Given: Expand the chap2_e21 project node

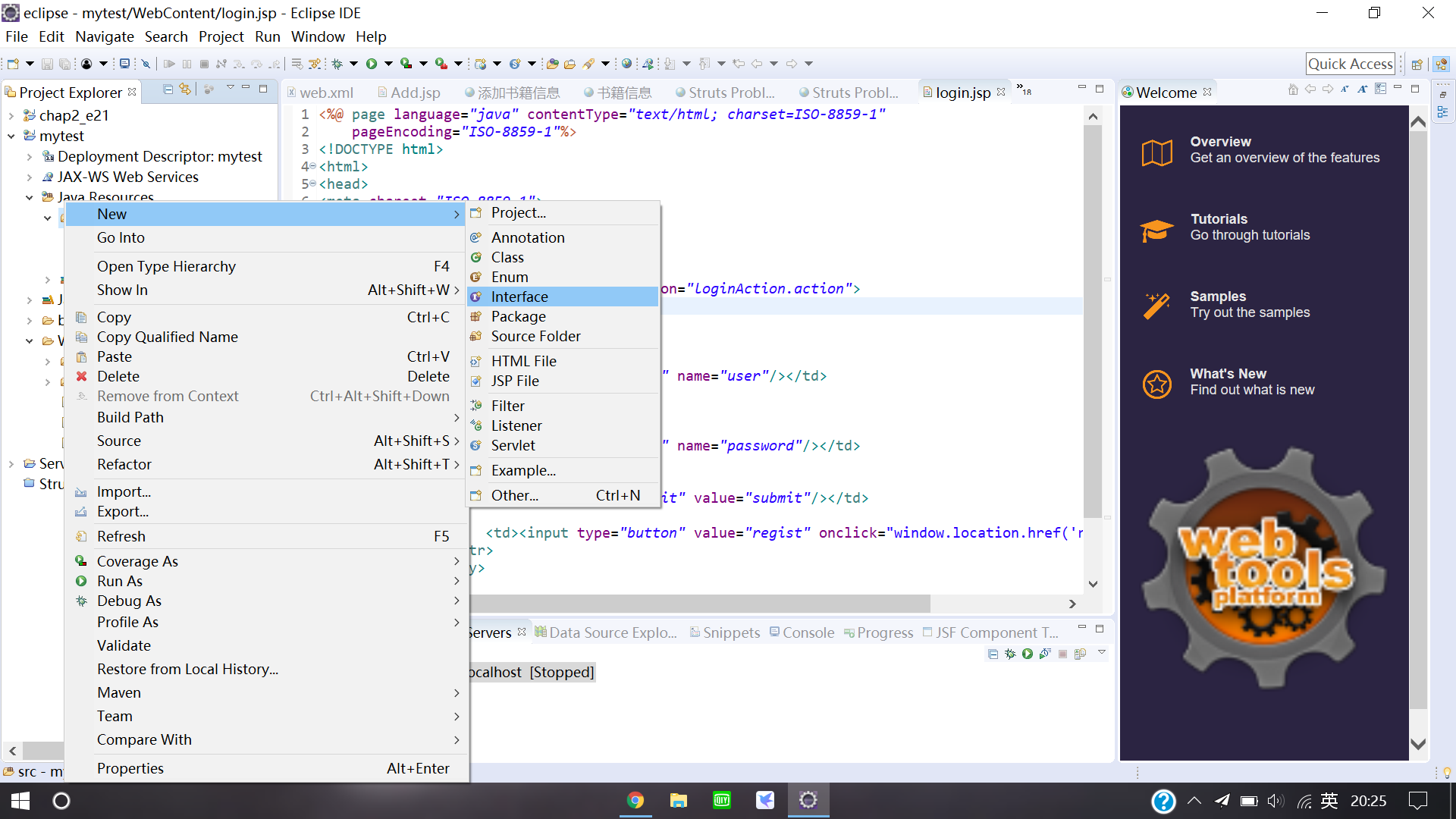Looking at the screenshot, I should (11, 115).
